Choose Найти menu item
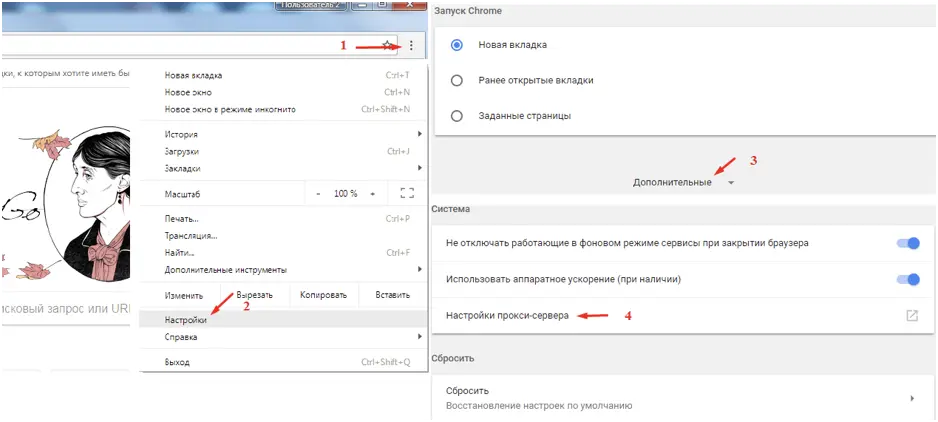This screenshot has height=422, width=938. [x=284, y=253]
